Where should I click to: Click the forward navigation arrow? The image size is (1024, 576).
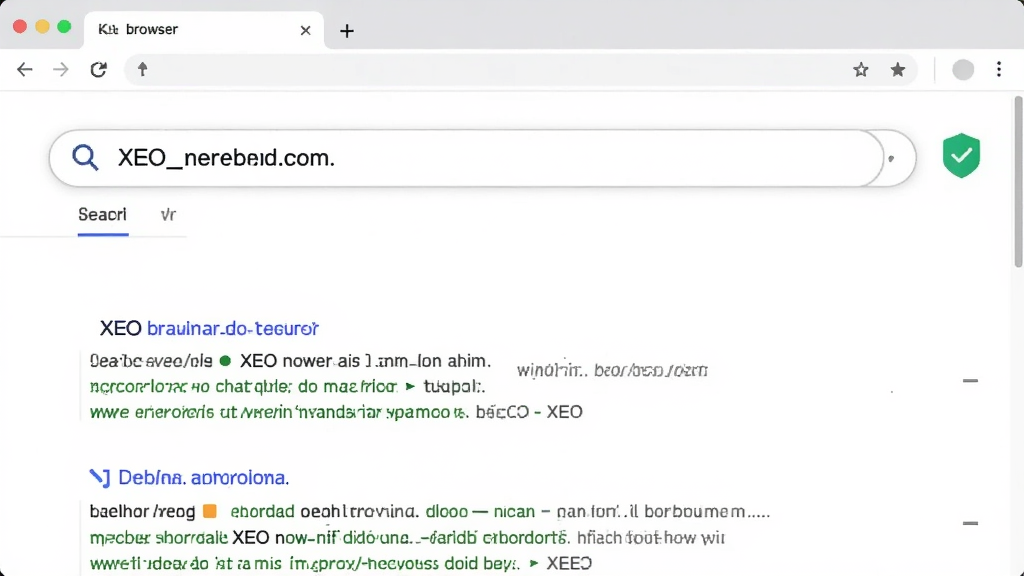pos(61,69)
